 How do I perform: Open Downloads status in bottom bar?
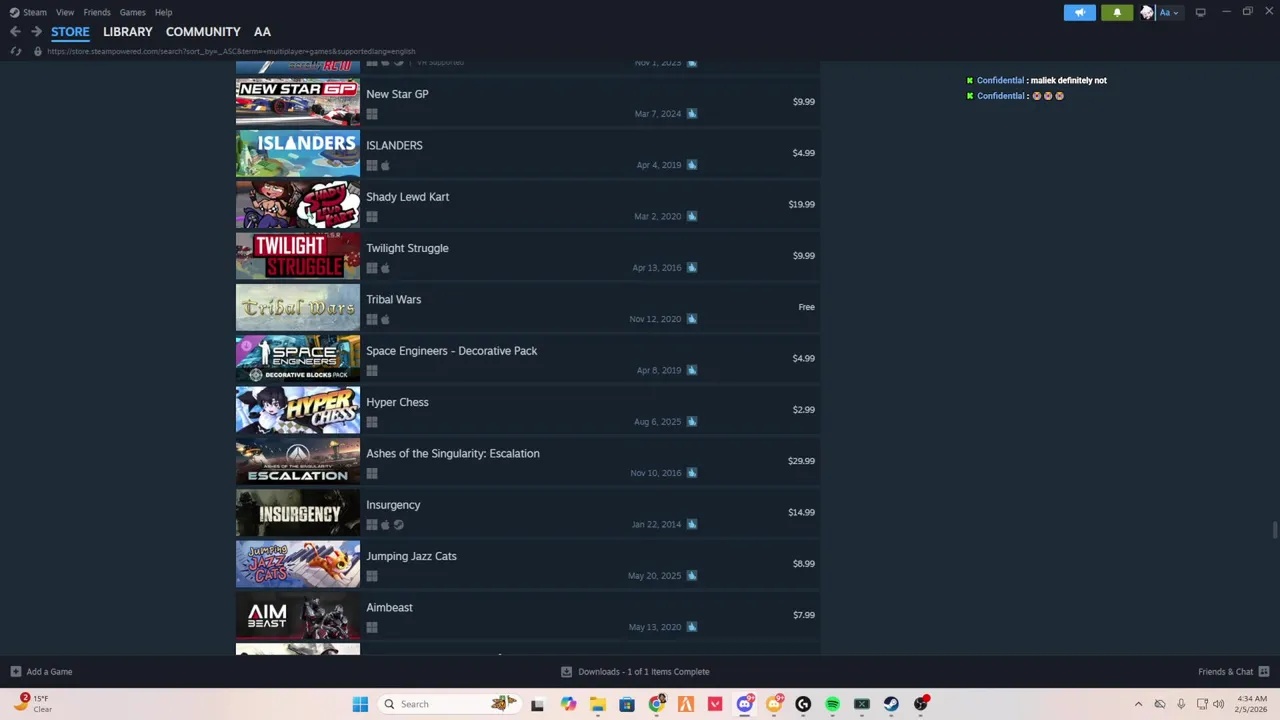[x=635, y=672]
